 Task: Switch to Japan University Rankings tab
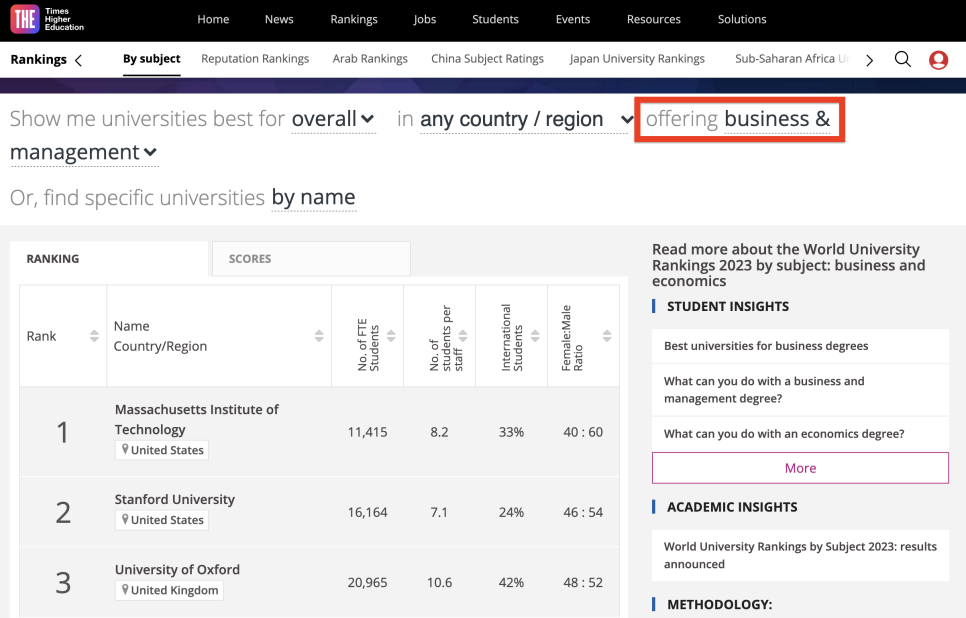(637, 59)
